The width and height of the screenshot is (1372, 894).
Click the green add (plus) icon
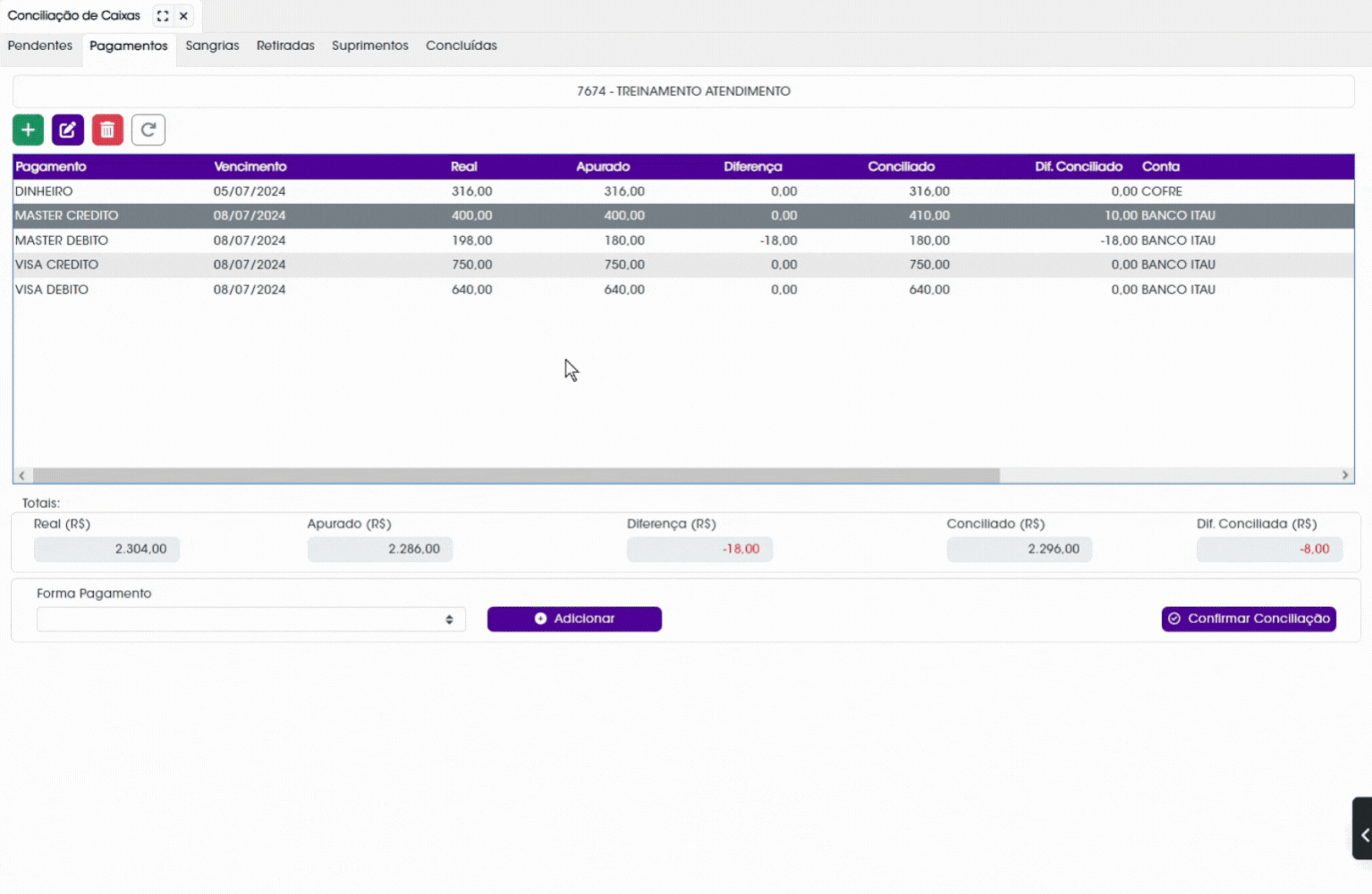[x=28, y=130]
